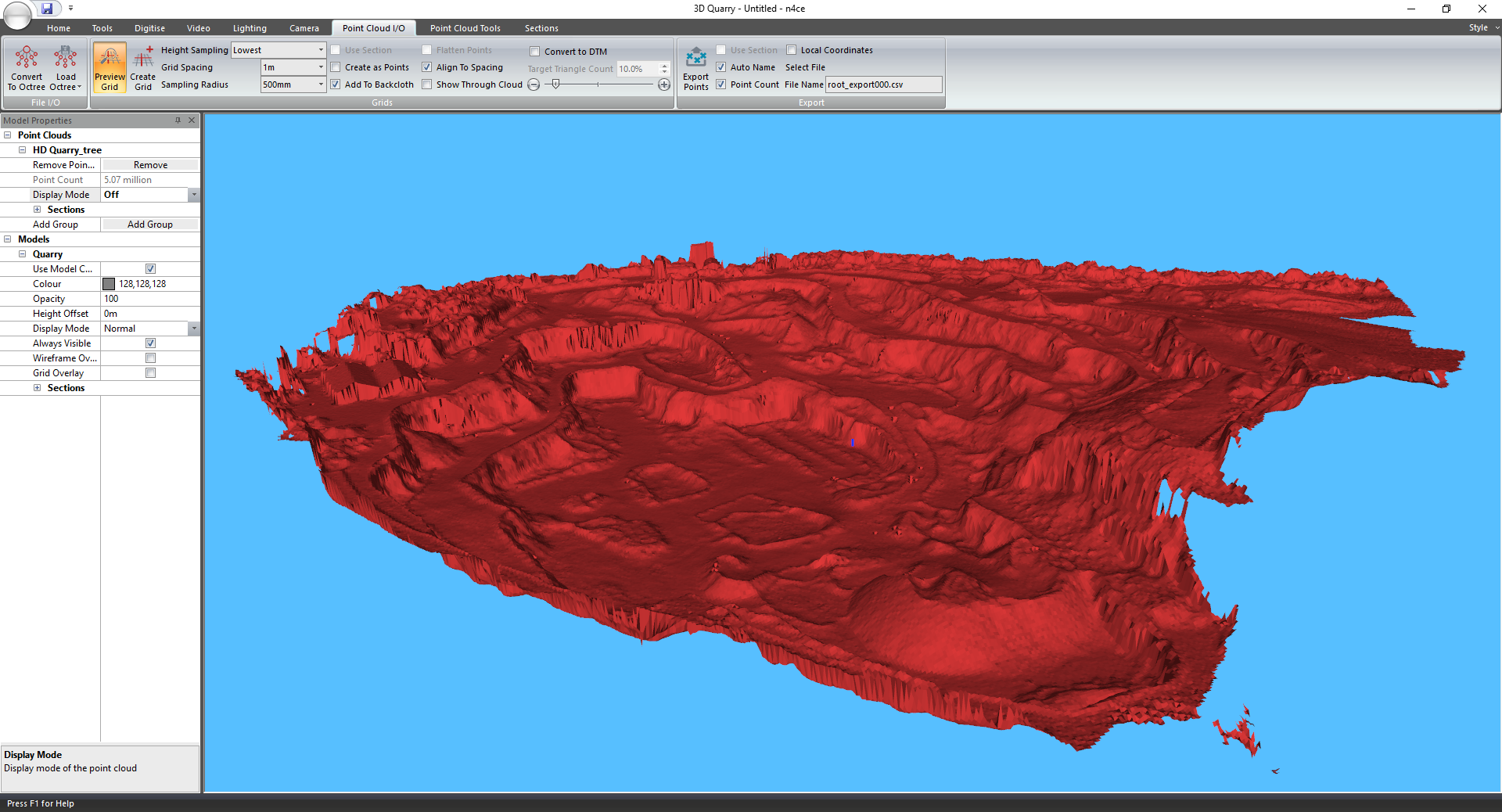Image resolution: width=1502 pixels, height=812 pixels.
Task: Click the plus icon right of triangle slider
Action: click(664, 84)
